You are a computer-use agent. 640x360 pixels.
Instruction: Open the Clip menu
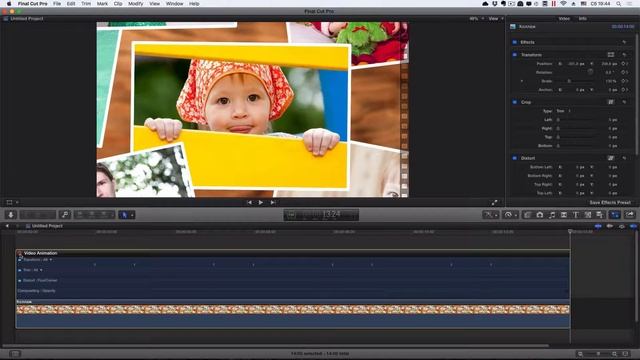point(118,4)
